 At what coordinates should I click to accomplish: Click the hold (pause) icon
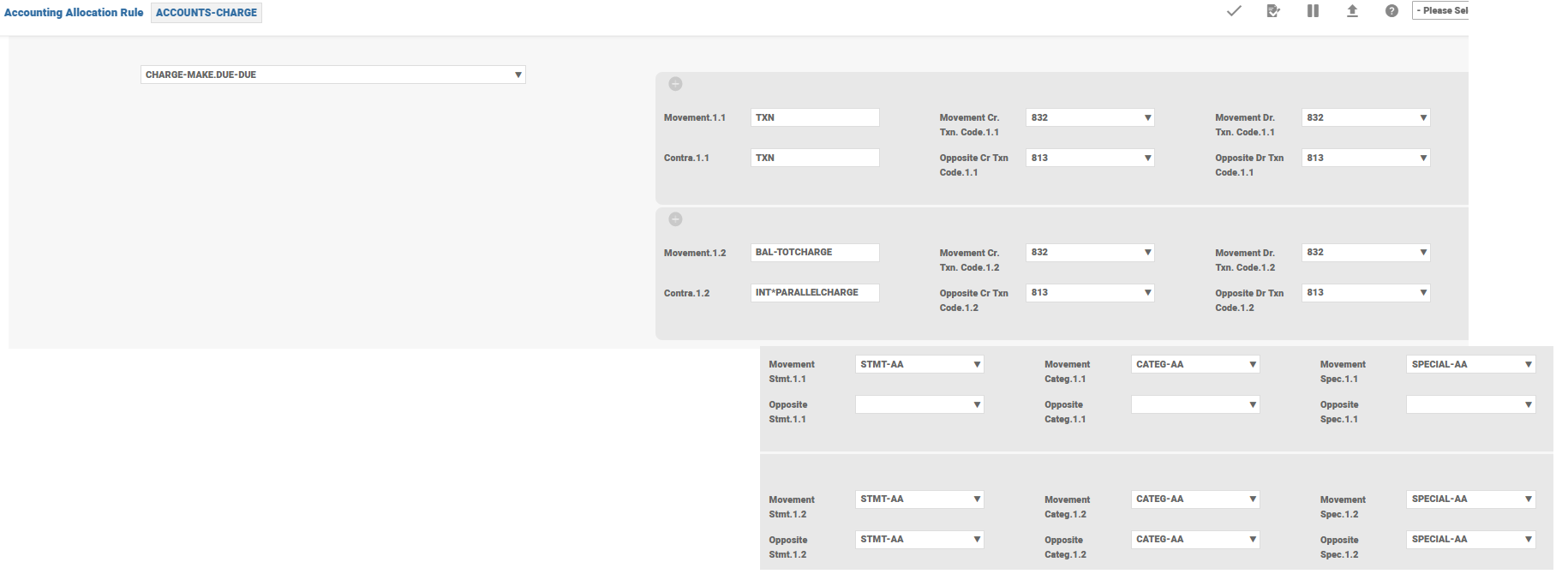point(1313,11)
